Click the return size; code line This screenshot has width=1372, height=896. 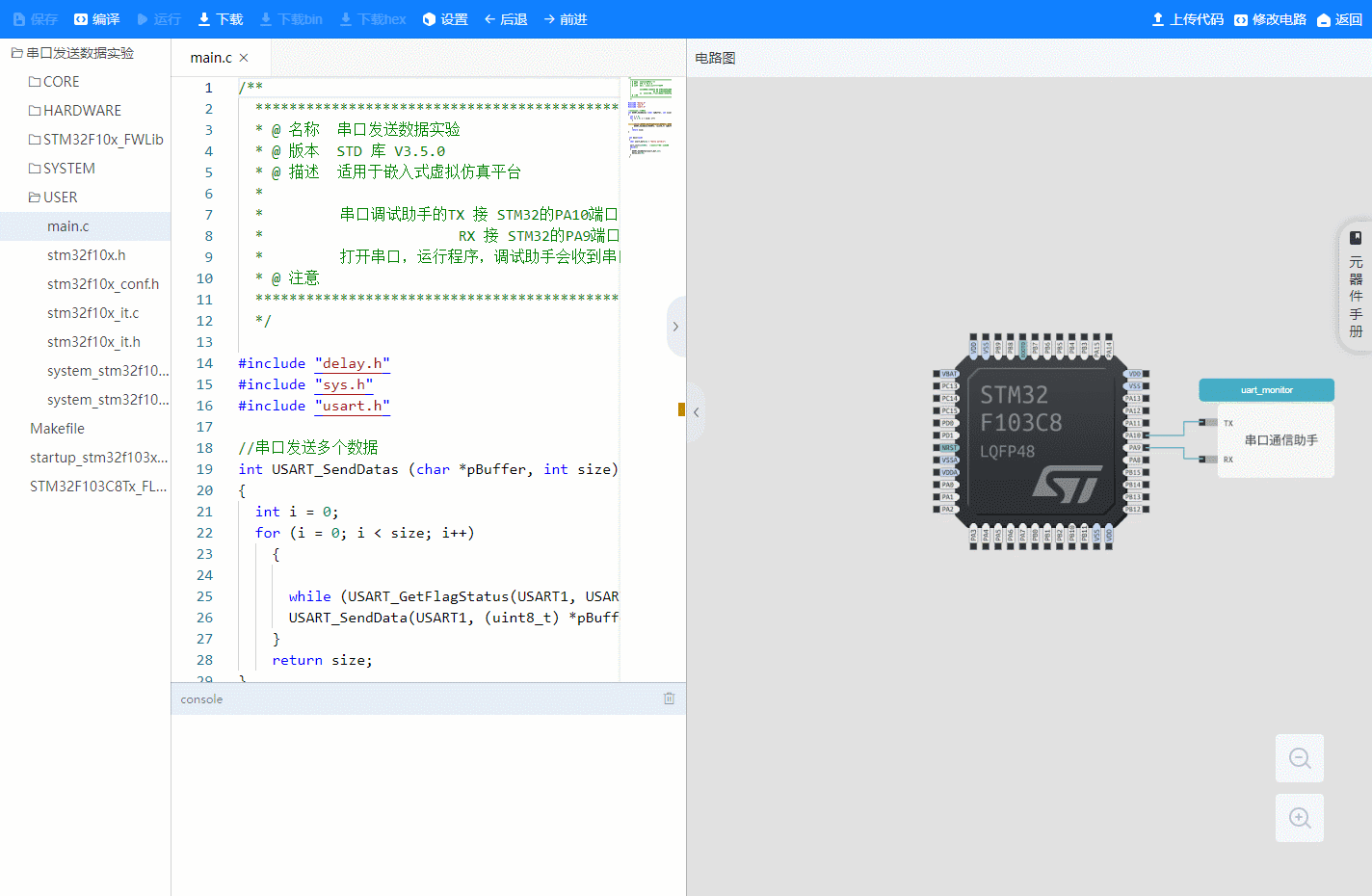tap(322, 660)
